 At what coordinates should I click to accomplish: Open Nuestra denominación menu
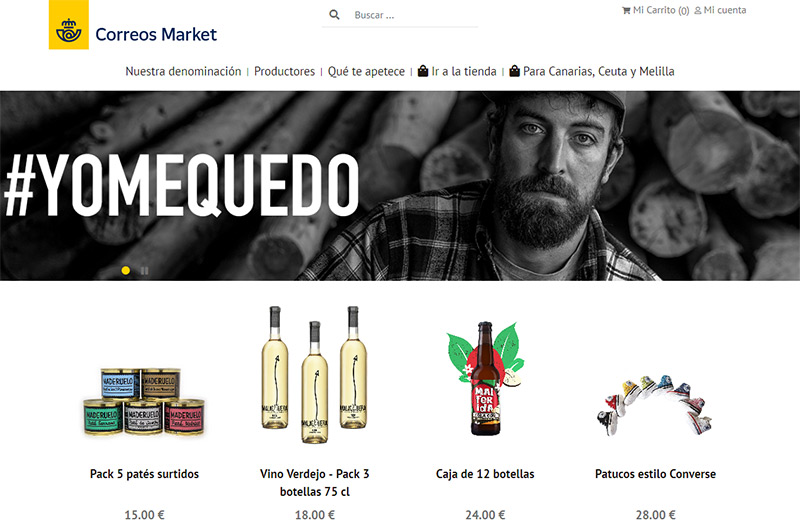(x=183, y=71)
